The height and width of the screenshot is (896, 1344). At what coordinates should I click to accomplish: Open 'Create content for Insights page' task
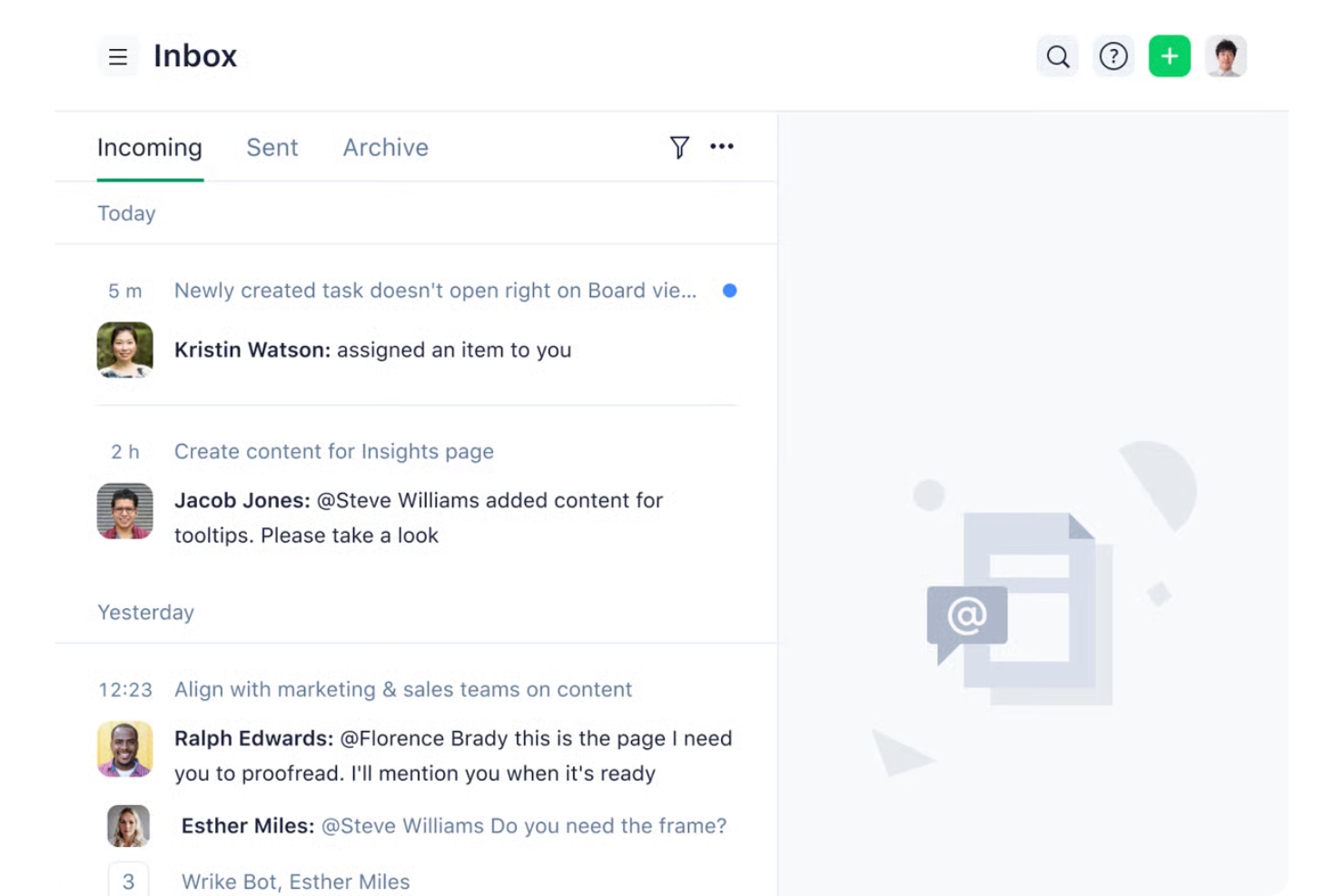(x=334, y=451)
